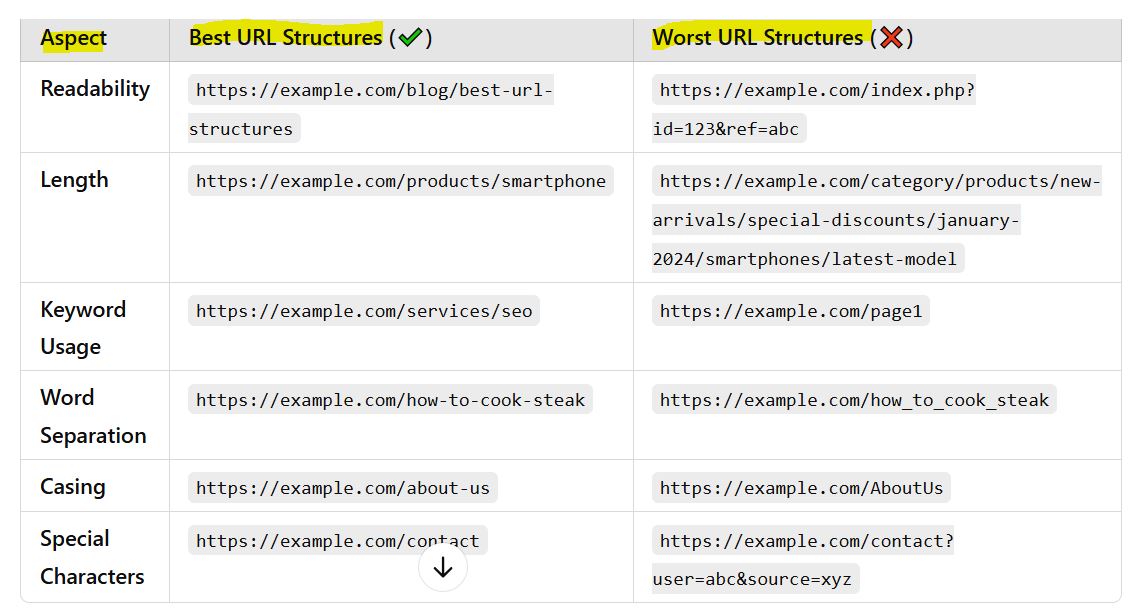
Task: Click the products/smartphone URL
Action: click(401, 181)
